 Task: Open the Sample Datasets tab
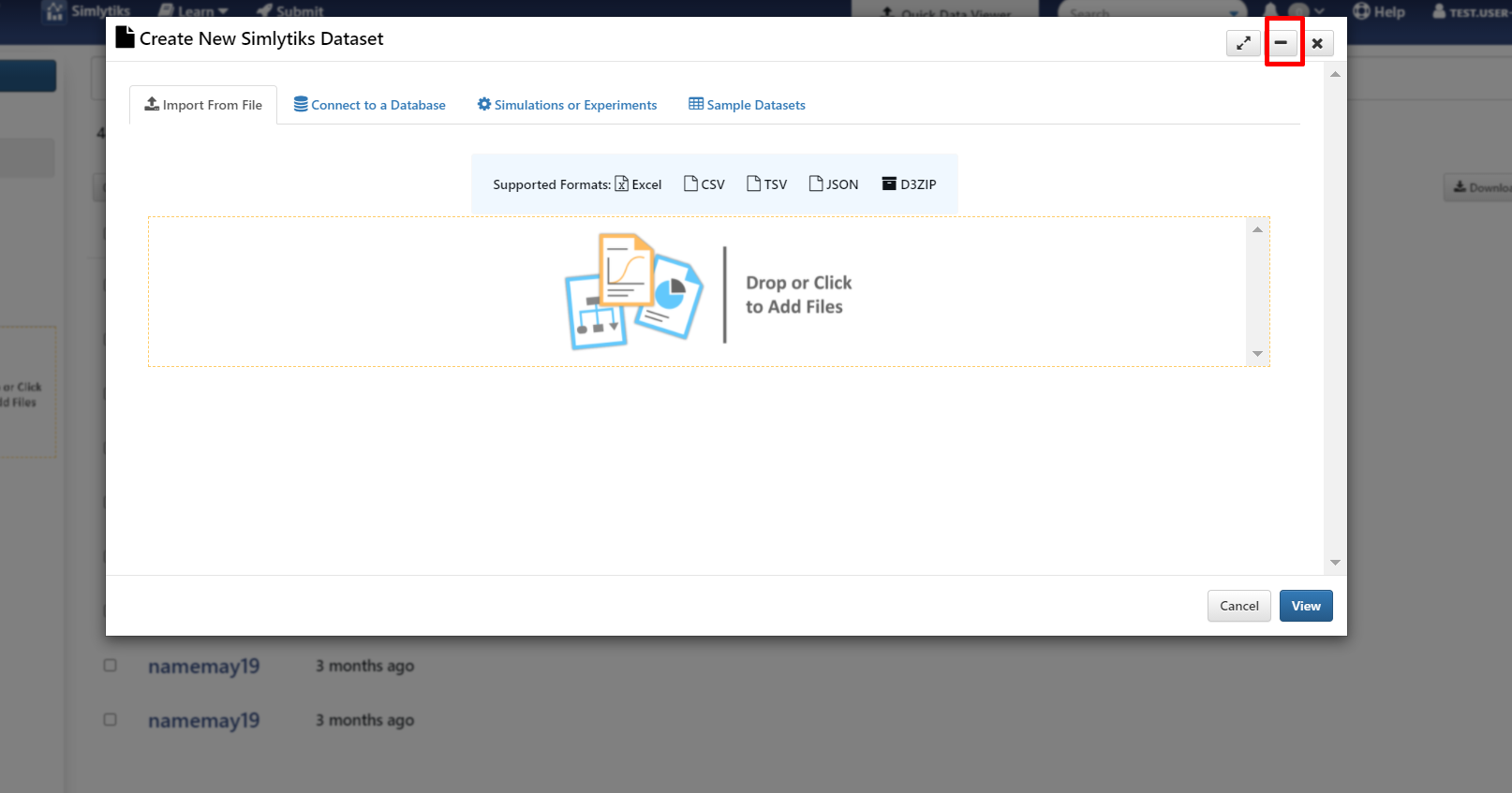point(747,105)
